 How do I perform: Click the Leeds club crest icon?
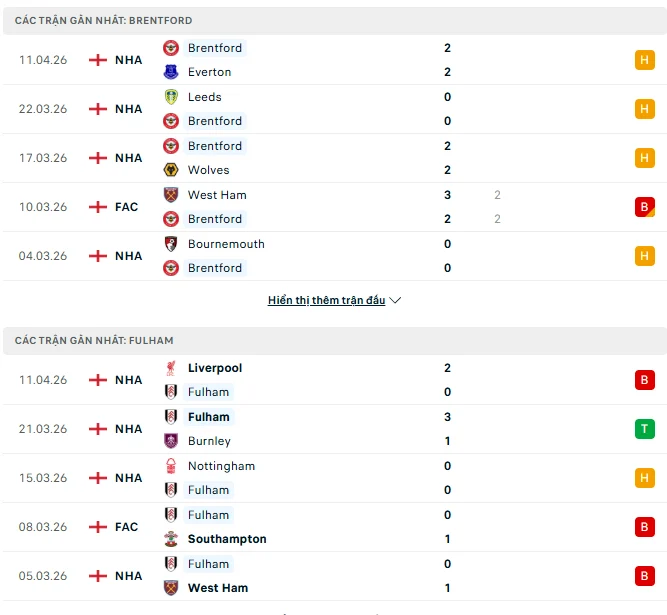(171, 97)
